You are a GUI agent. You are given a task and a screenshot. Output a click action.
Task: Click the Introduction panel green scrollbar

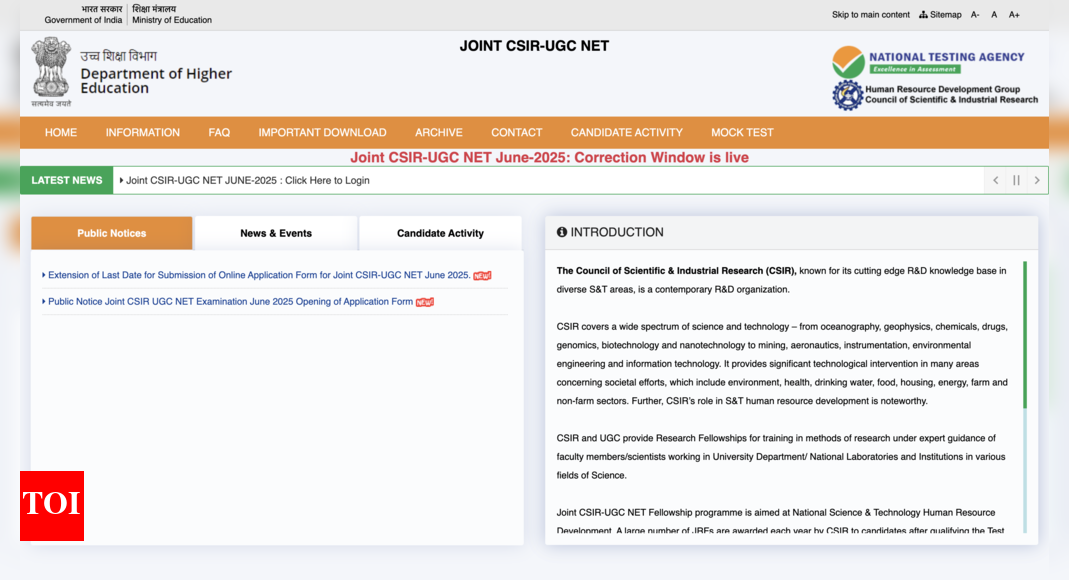coord(1024,335)
